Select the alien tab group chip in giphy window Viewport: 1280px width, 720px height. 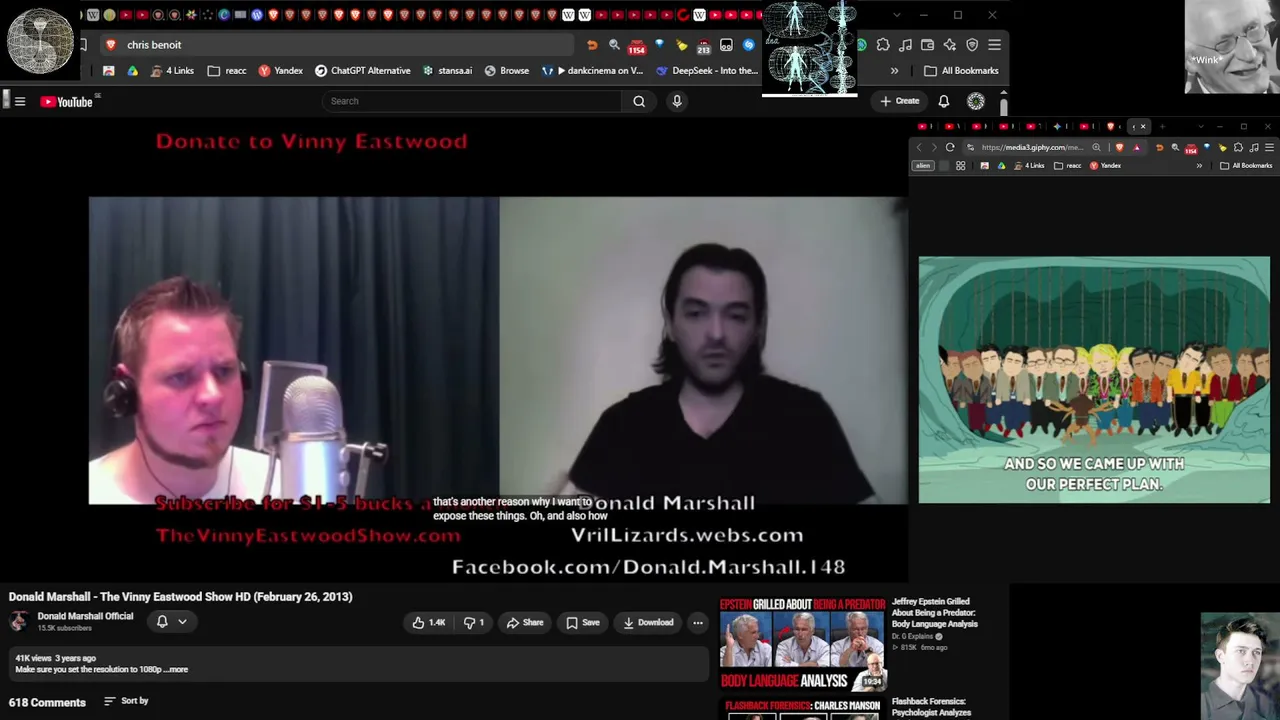click(923, 166)
